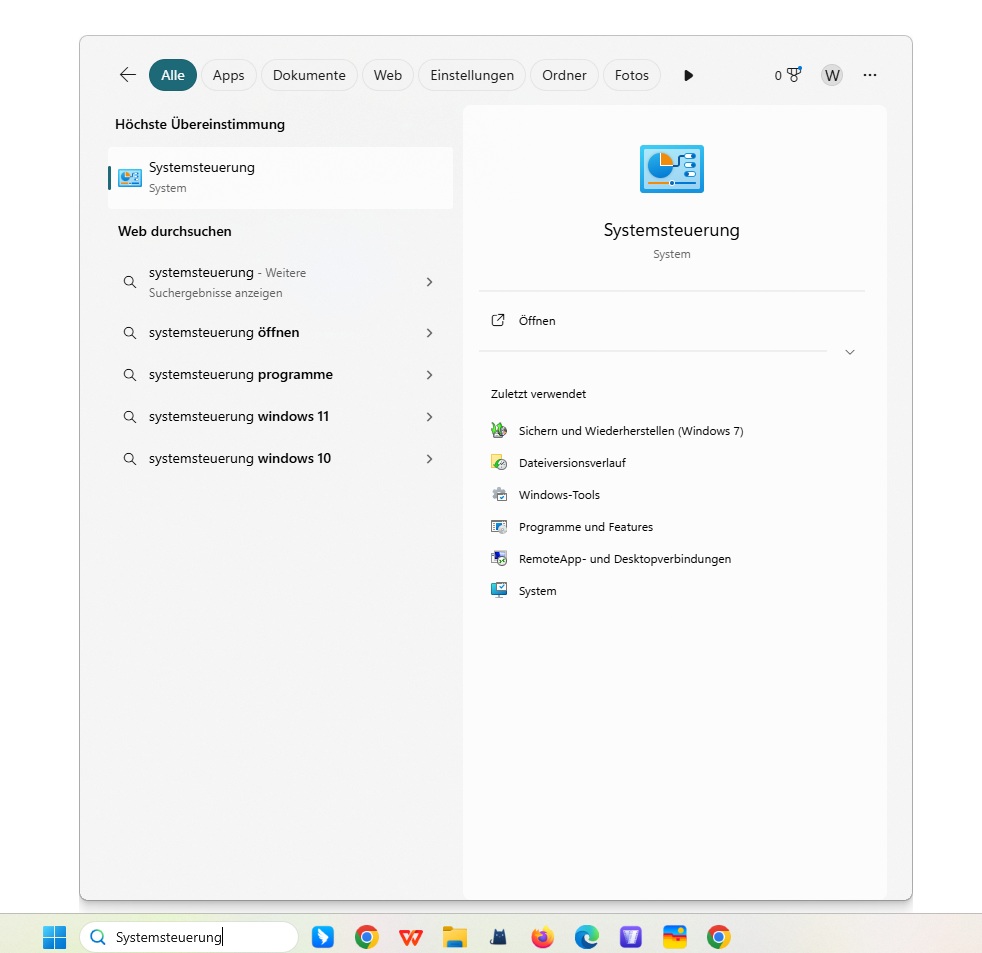Click the Windows-Tools gear icon
Image resolution: width=982 pixels, height=953 pixels.
click(499, 494)
